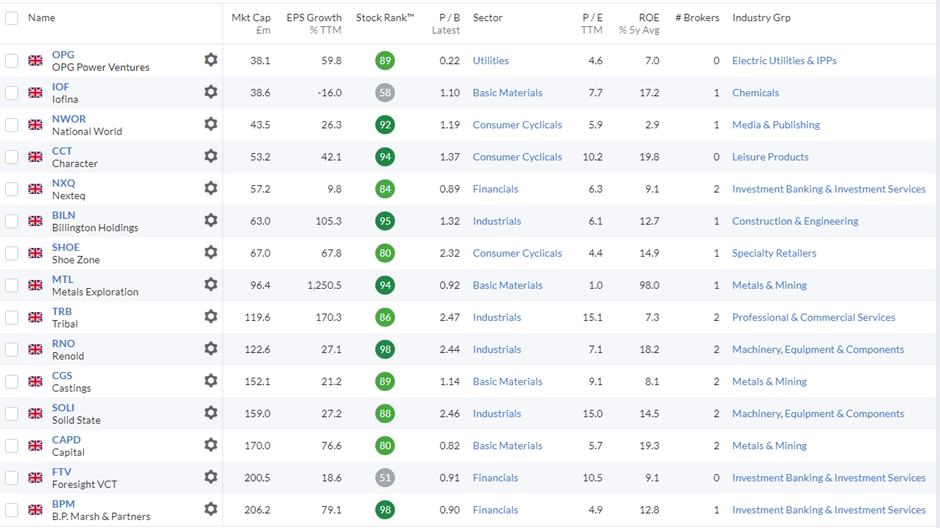Sort by P/E TTM column header
Screen dimensions: 940x528
pos(592,23)
